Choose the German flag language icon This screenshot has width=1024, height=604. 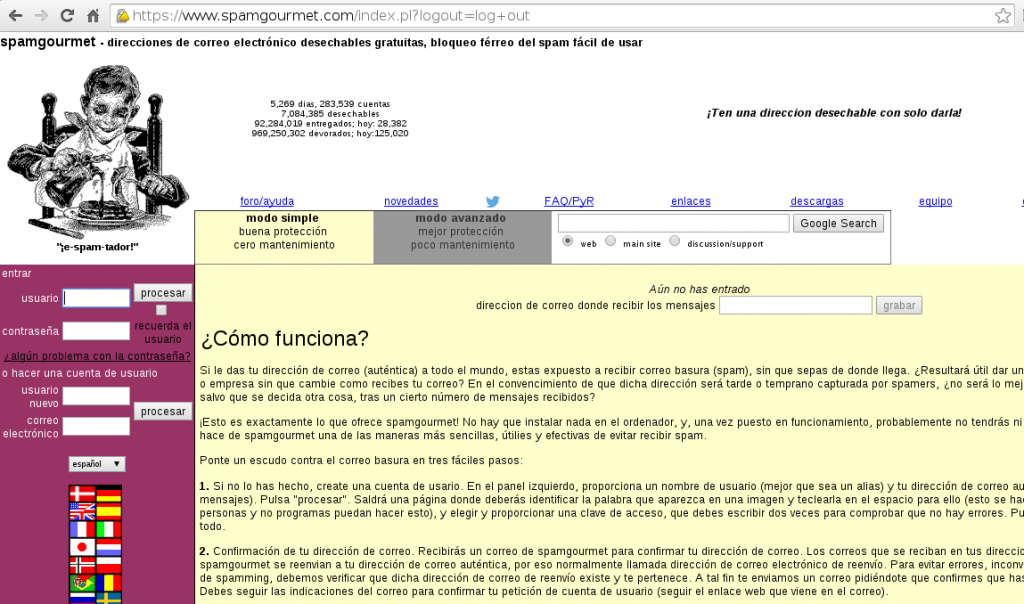coord(108,493)
